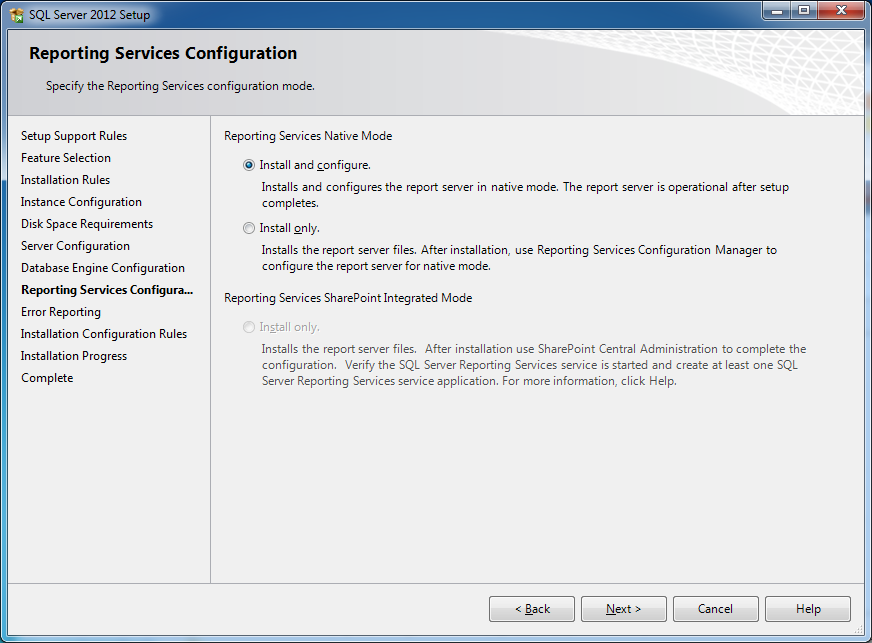
Task: Go to the Server Configuration step
Action: (75, 246)
